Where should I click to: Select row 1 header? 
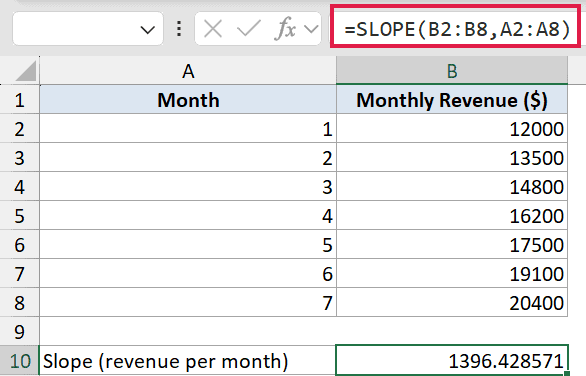click(19, 99)
